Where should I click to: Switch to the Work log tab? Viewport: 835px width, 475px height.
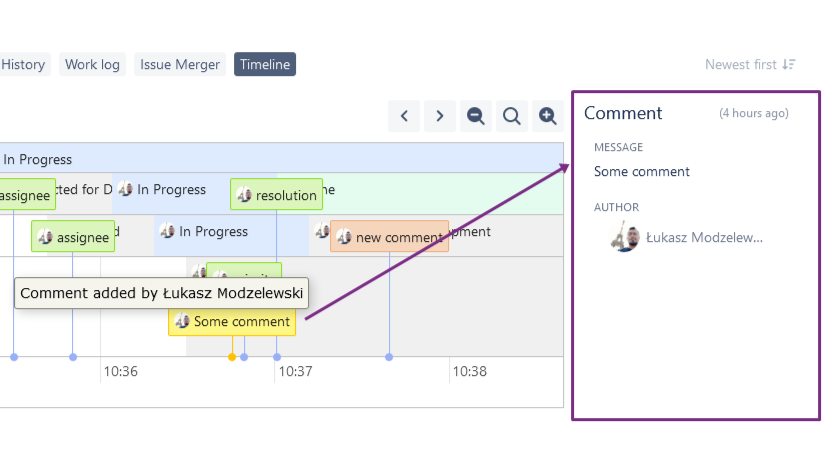coord(92,65)
